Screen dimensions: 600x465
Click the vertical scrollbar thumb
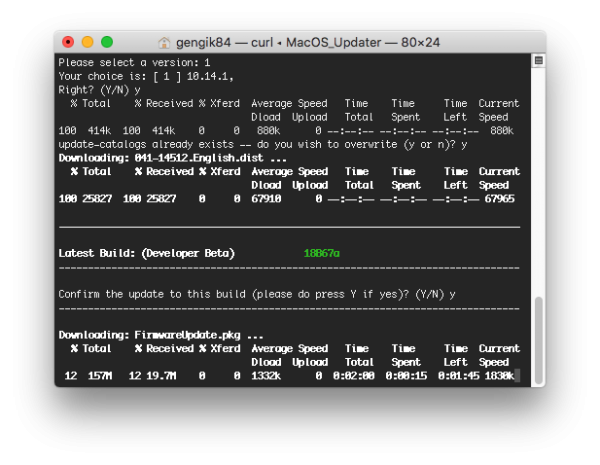pos(539,339)
